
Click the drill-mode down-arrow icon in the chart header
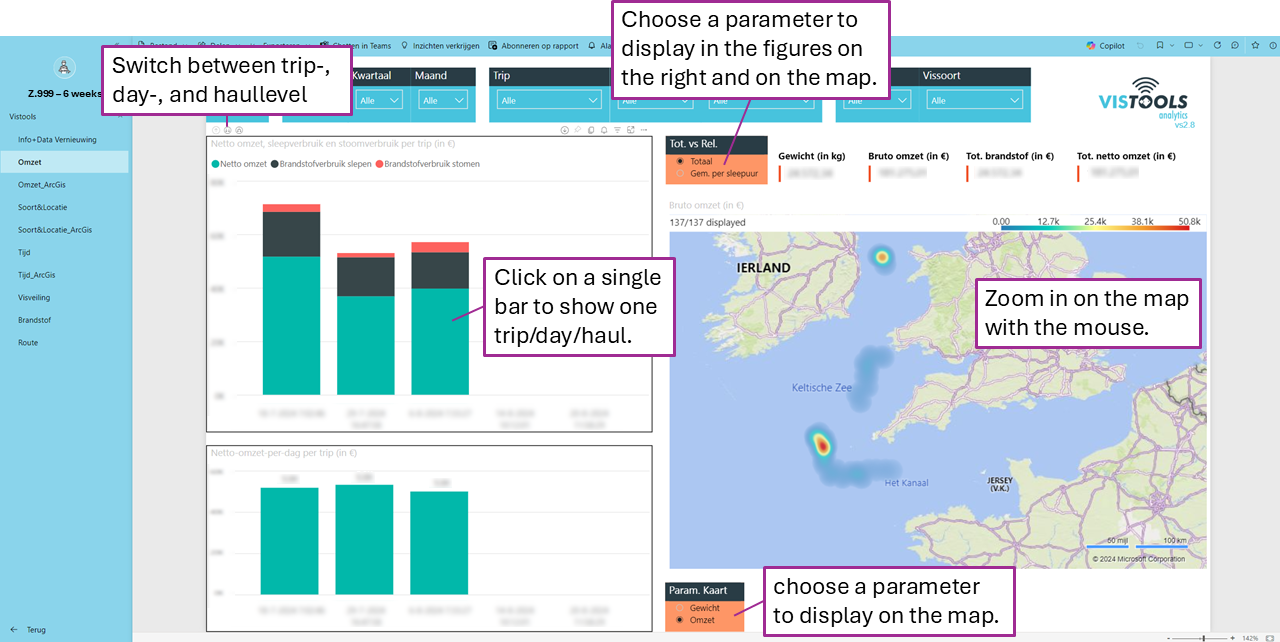(564, 130)
